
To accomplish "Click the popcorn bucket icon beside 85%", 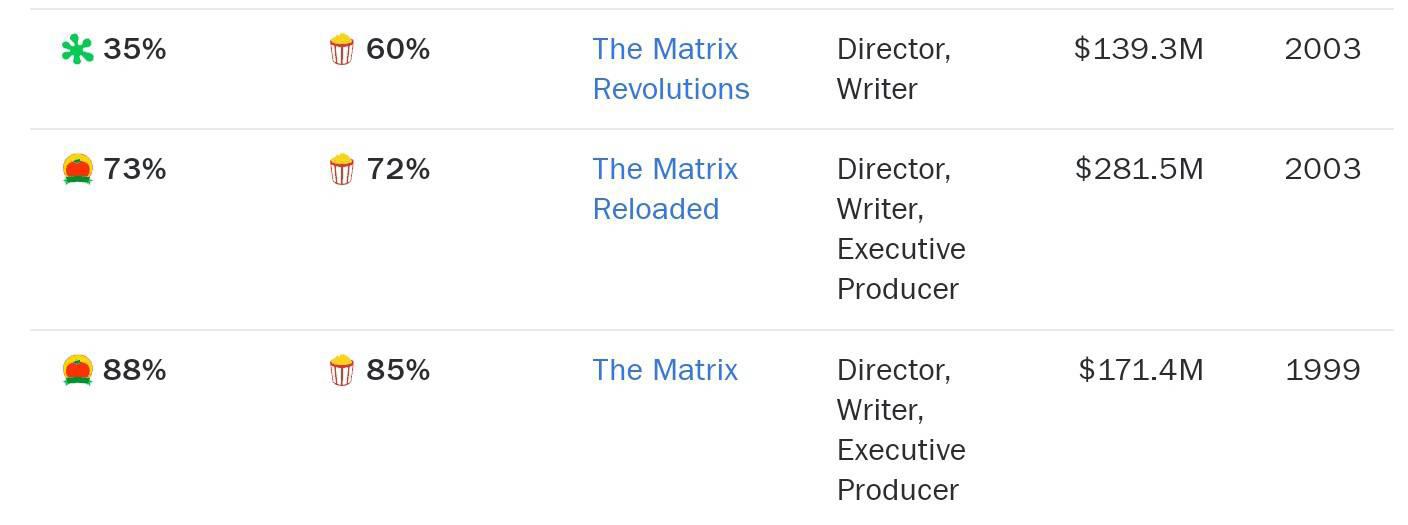I will pos(341,370).
